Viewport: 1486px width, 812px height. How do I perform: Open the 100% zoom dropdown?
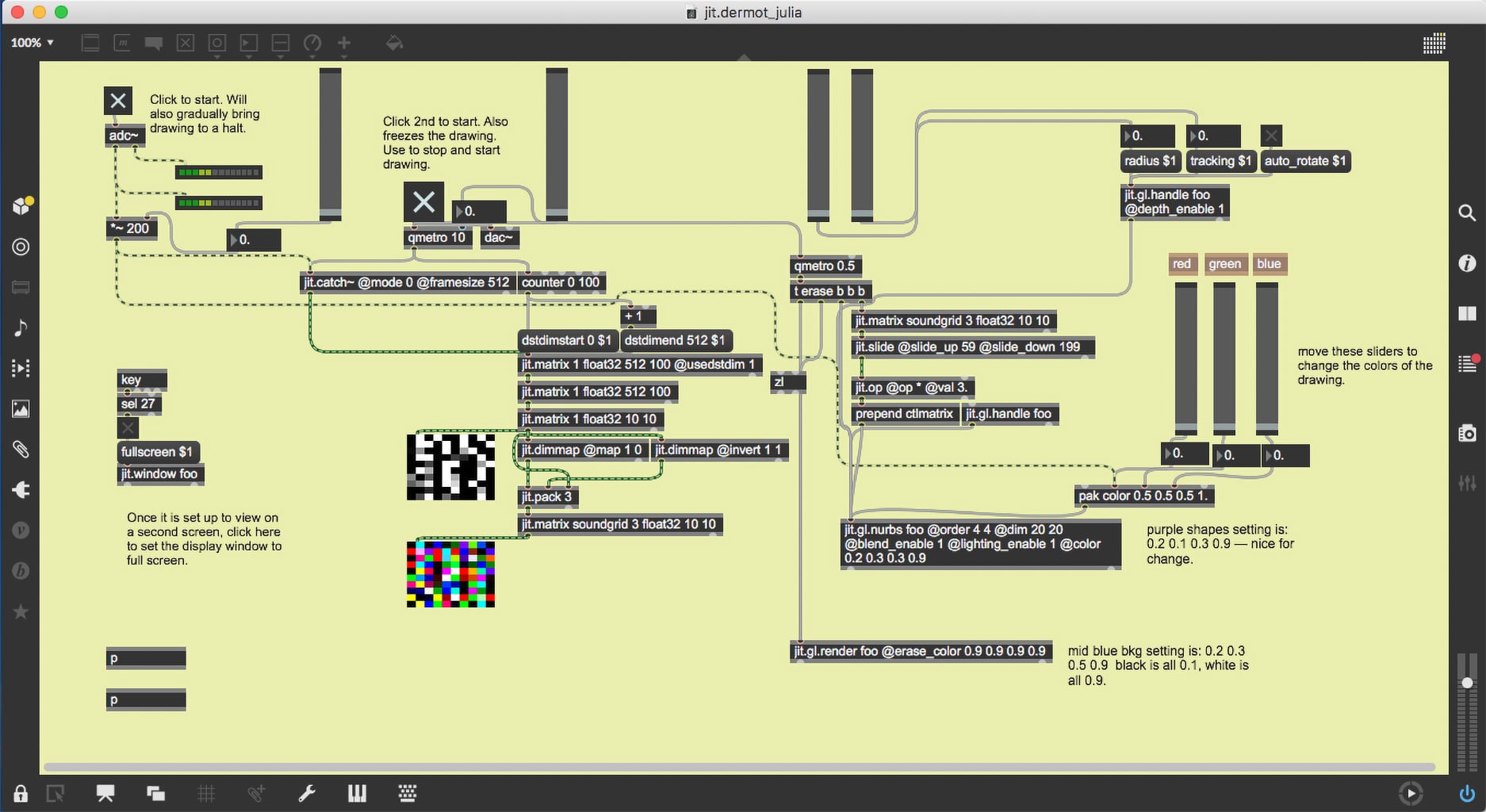coord(33,43)
